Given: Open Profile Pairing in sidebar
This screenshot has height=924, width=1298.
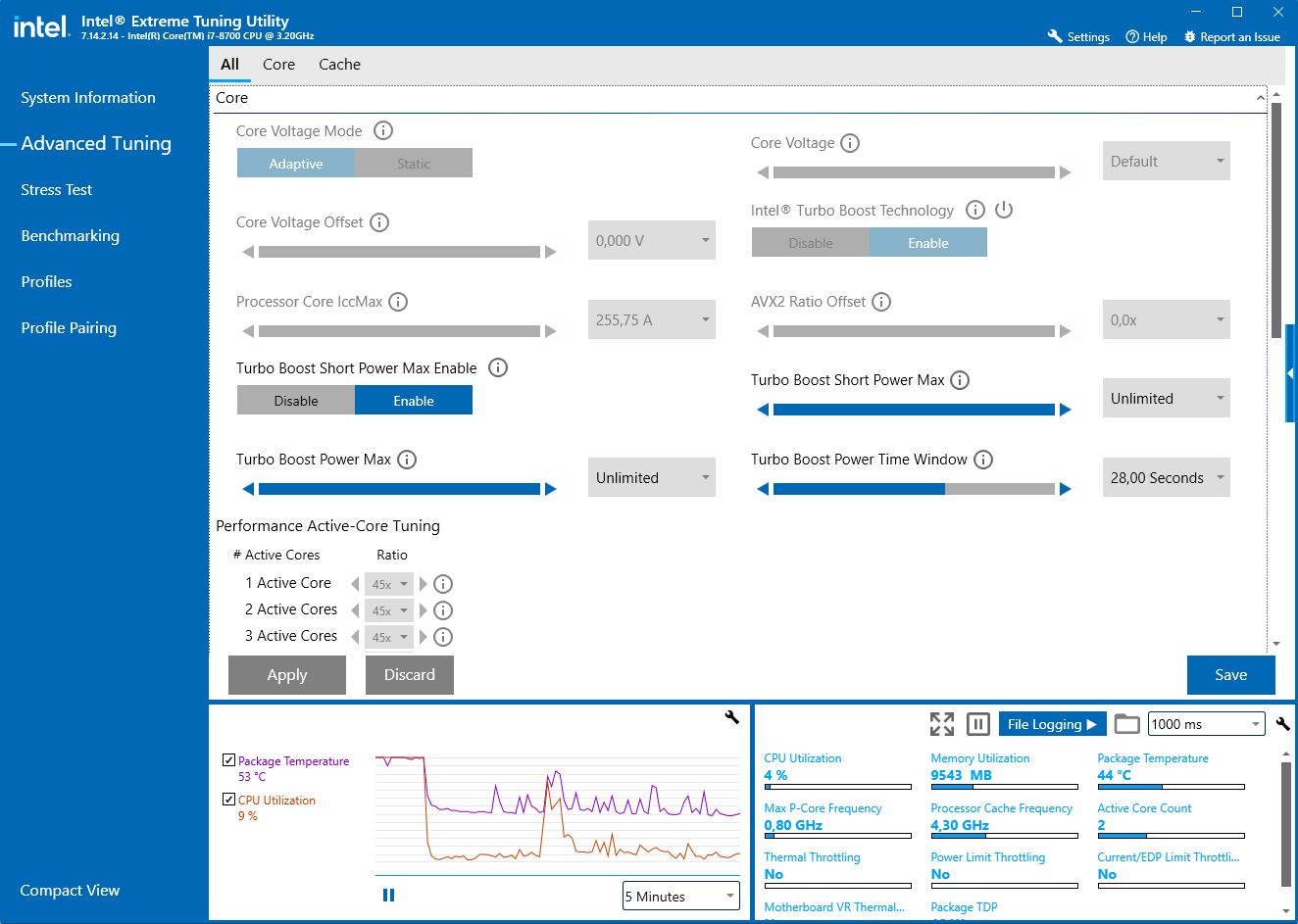Looking at the screenshot, I should [x=69, y=327].
